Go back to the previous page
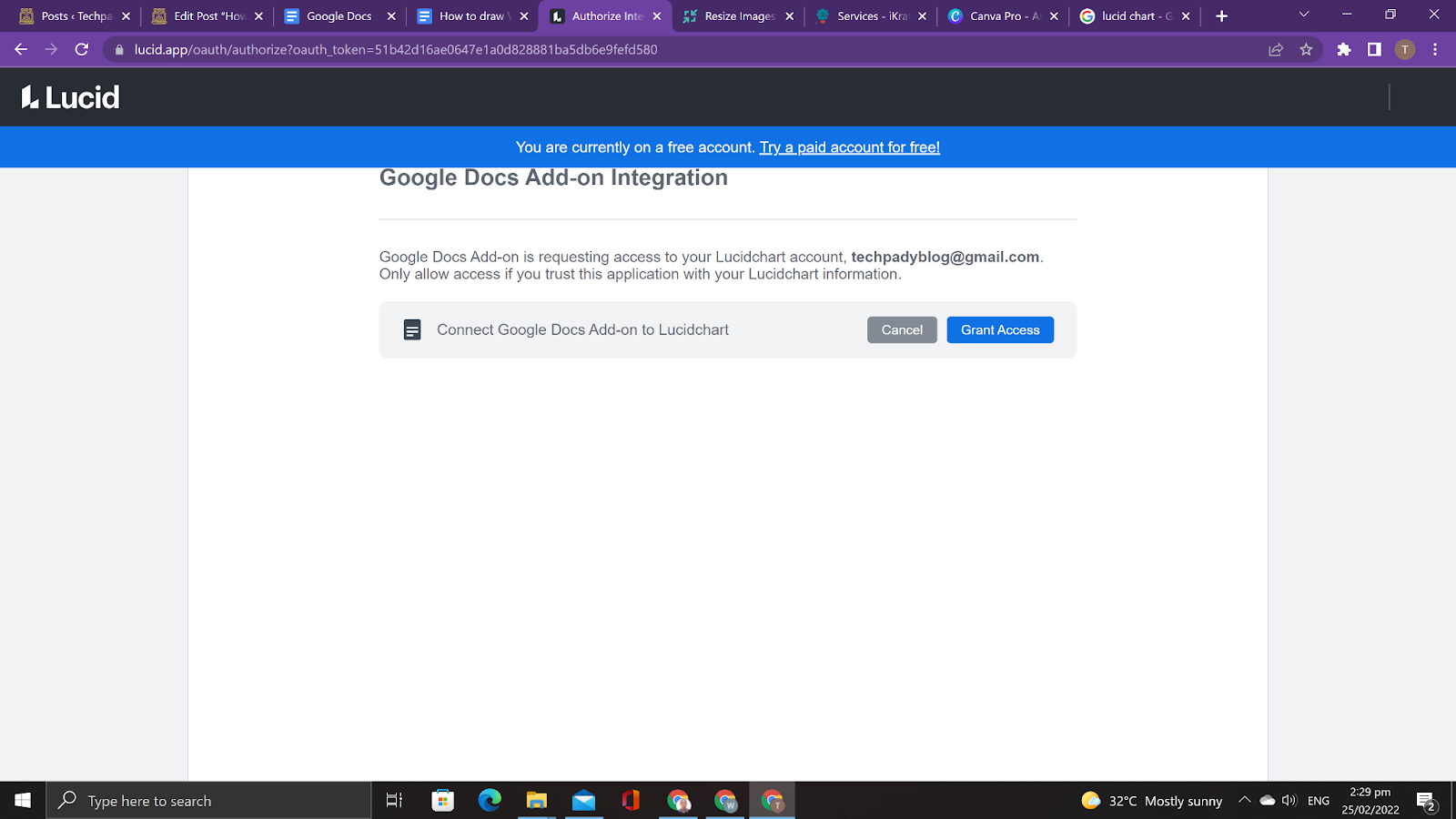The image size is (1456, 819). pos(21,49)
